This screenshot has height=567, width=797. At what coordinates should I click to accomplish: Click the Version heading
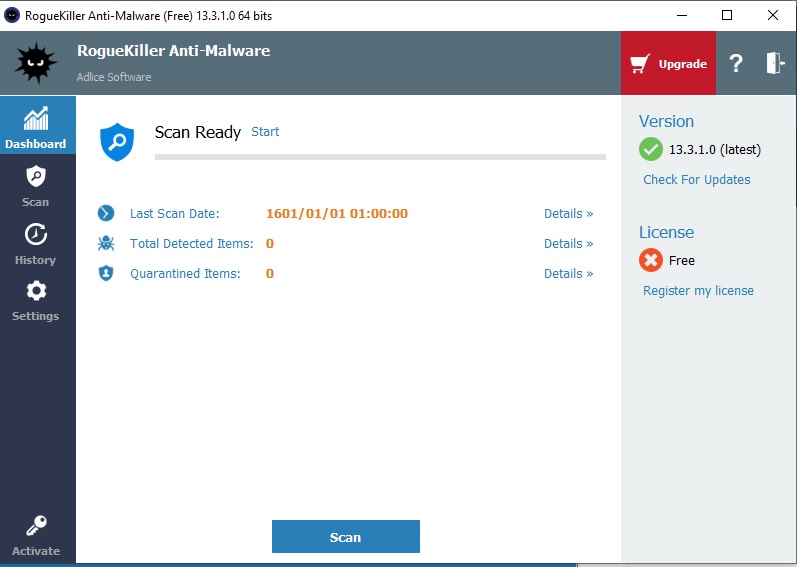tap(666, 121)
